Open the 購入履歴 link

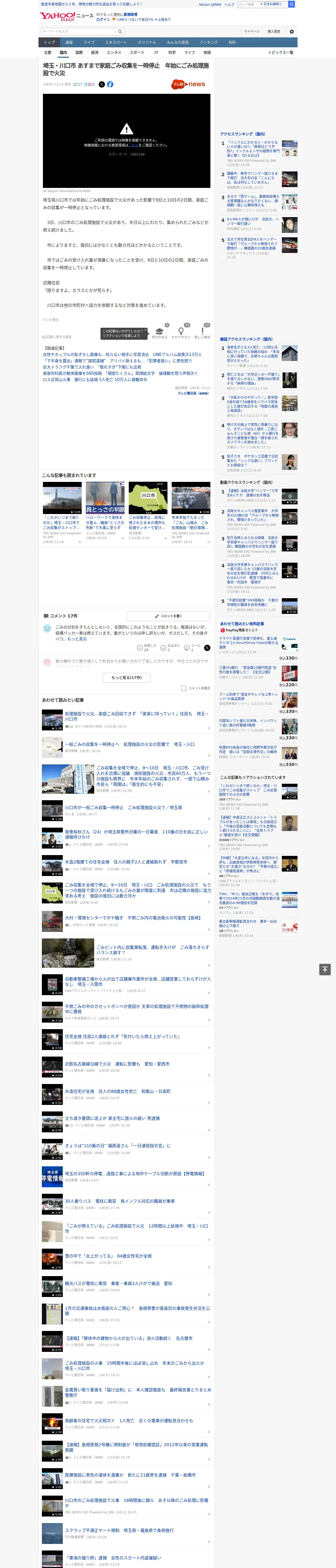coord(274,32)
